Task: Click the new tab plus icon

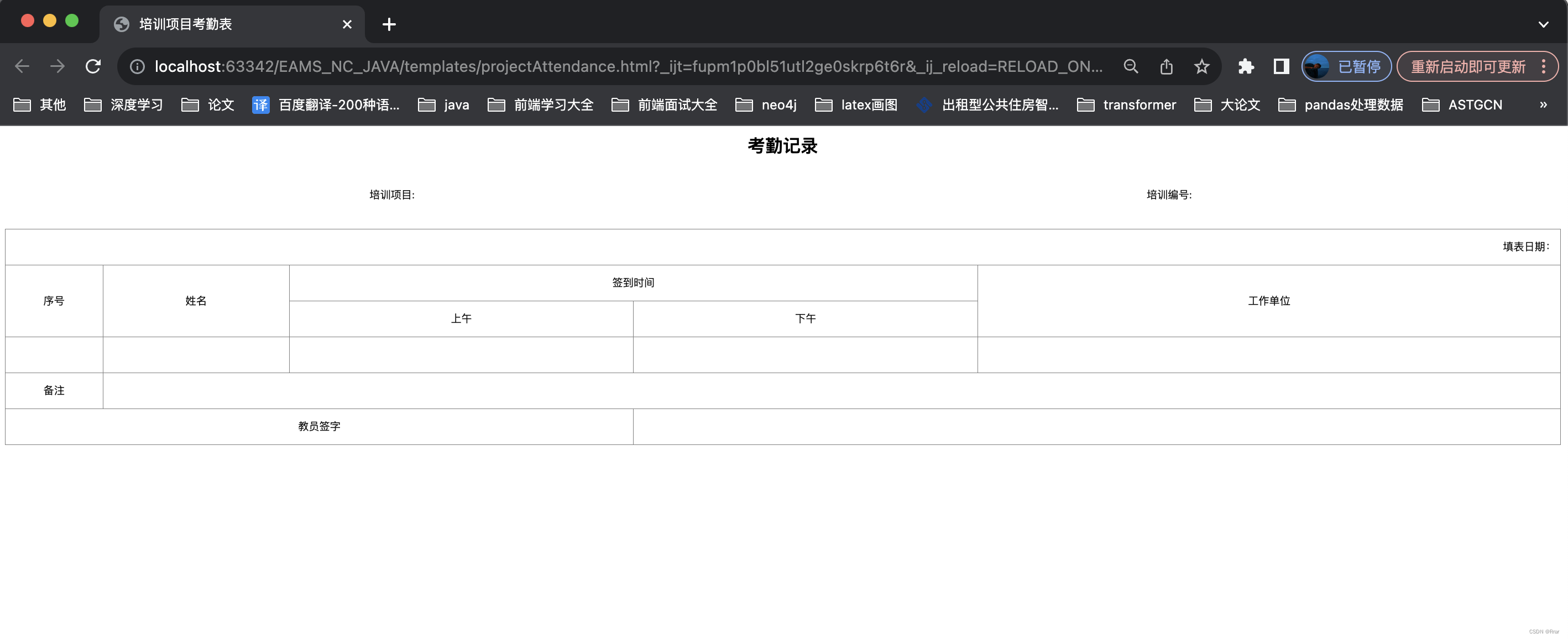Action: tap(389, 22)
